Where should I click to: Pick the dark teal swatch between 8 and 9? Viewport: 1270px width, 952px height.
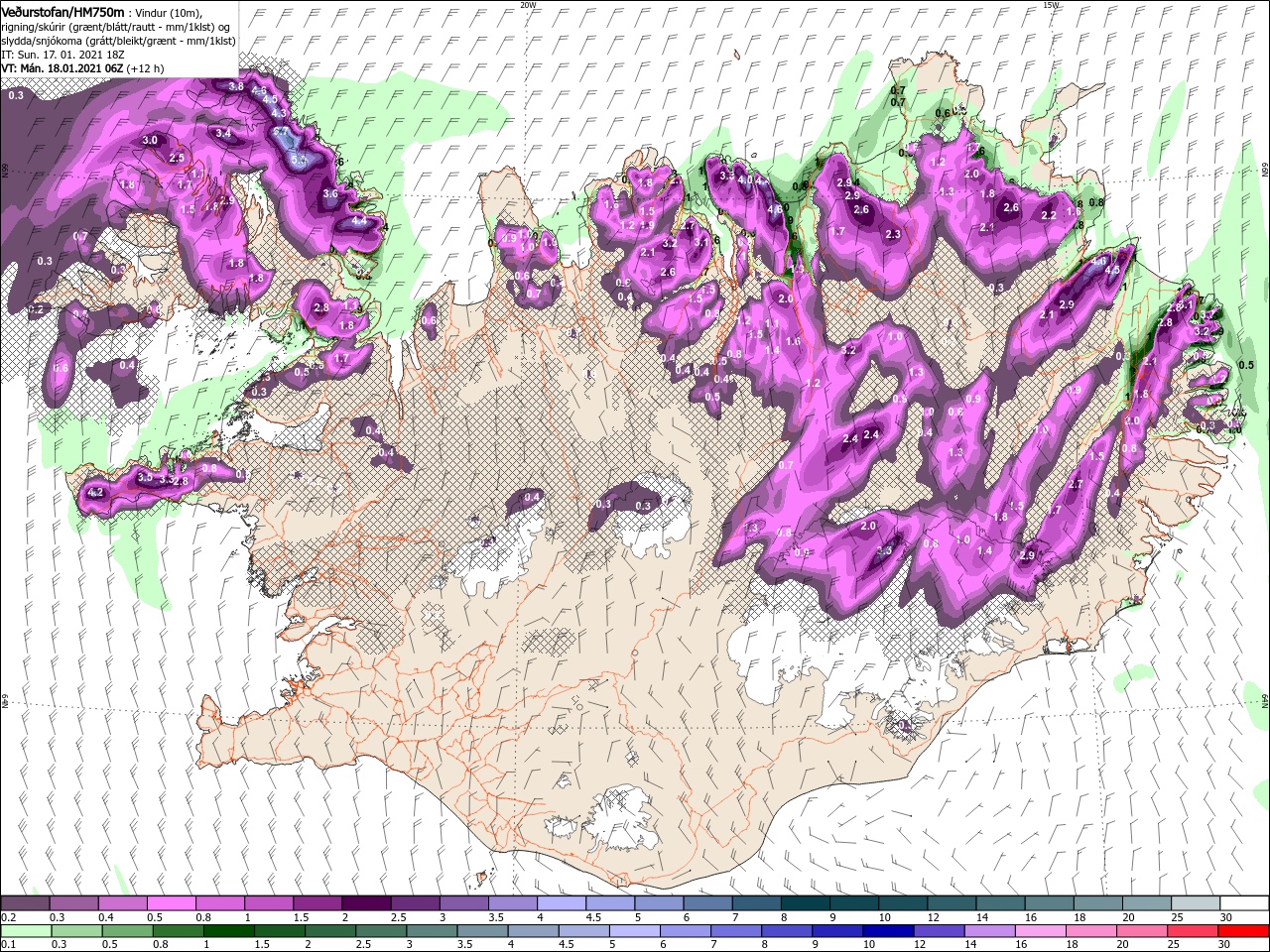pyautogui.click(x=804, y=904)
